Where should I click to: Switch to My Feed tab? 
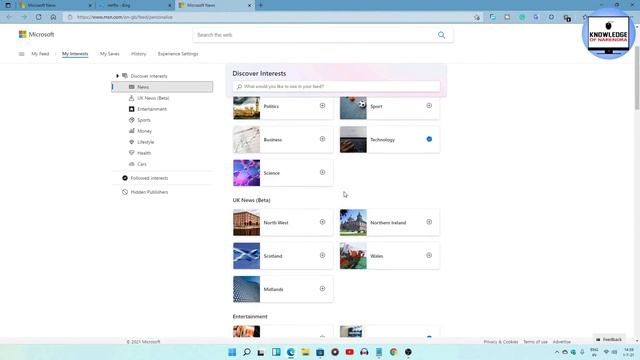pos(40,54)
